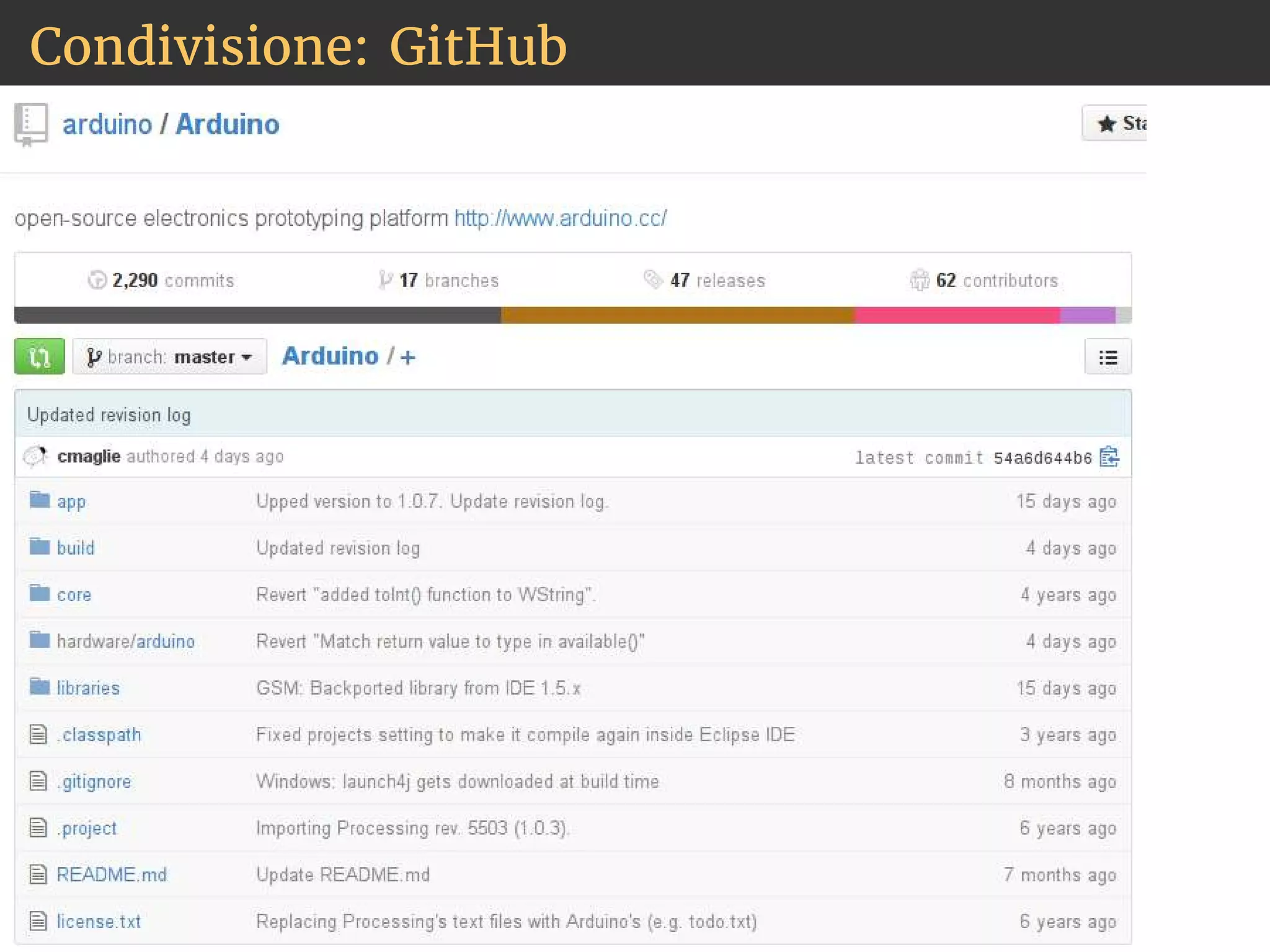Open 'Update README.md' commit message
This screenshot has width=1270, height=952.
(343, 875)
